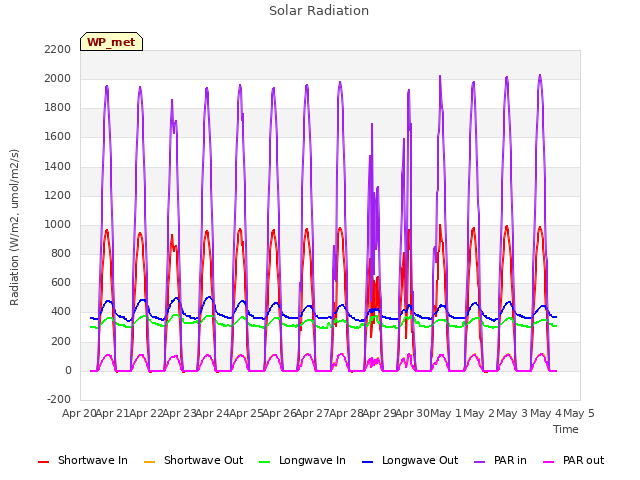640x480 pixels.
Task: Click the Apr 20 x-axis date label
Action: 79,413
